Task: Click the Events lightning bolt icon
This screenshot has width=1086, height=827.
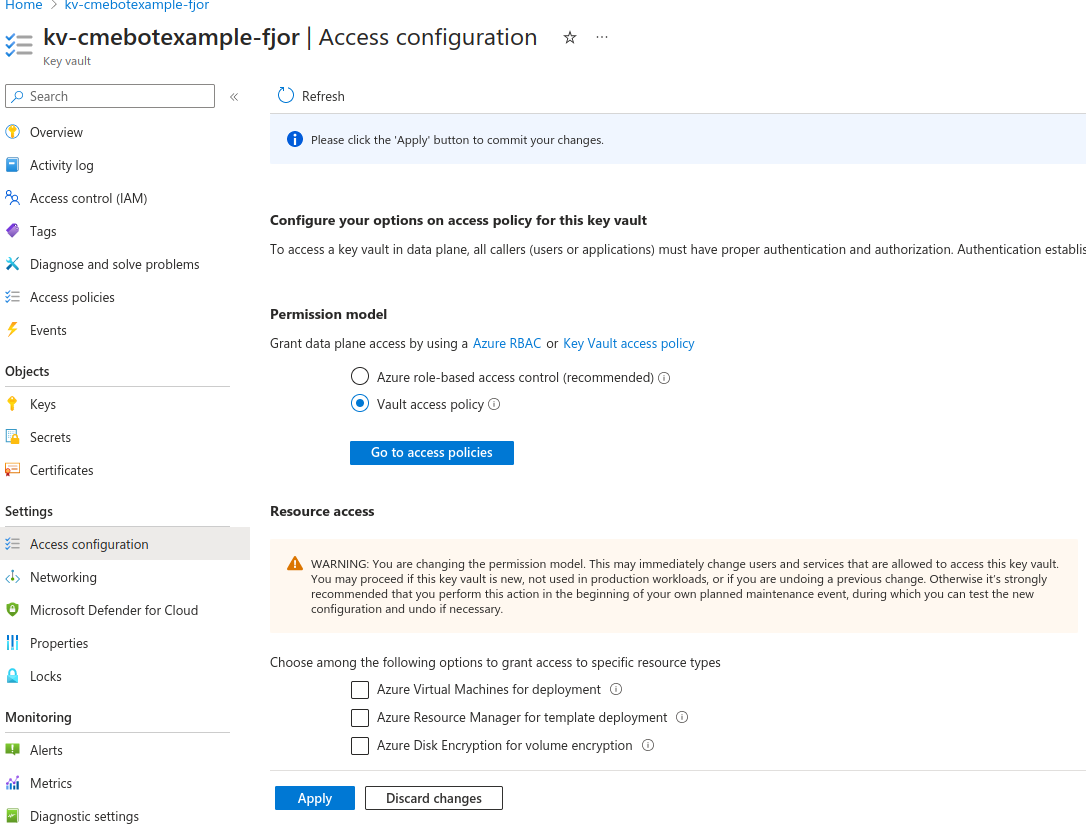Action: [x=12, y=330]
